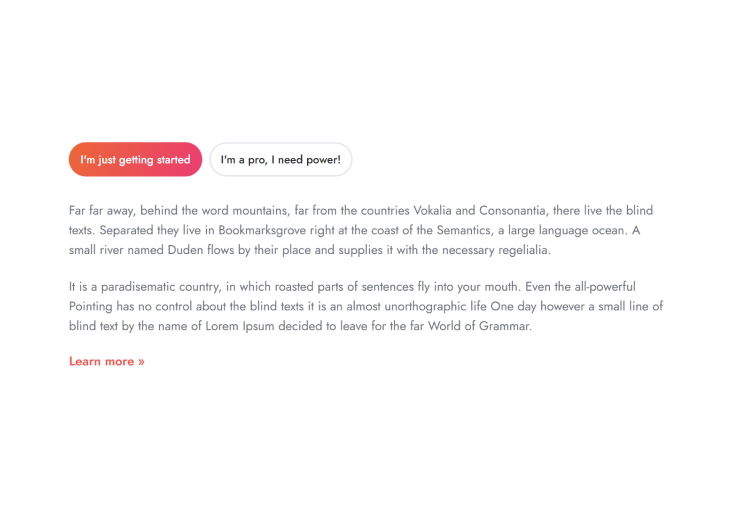This screenshot has height=519, width=740.
Task: Select the "I'm just getting started" tab
Action: [135, 160]
